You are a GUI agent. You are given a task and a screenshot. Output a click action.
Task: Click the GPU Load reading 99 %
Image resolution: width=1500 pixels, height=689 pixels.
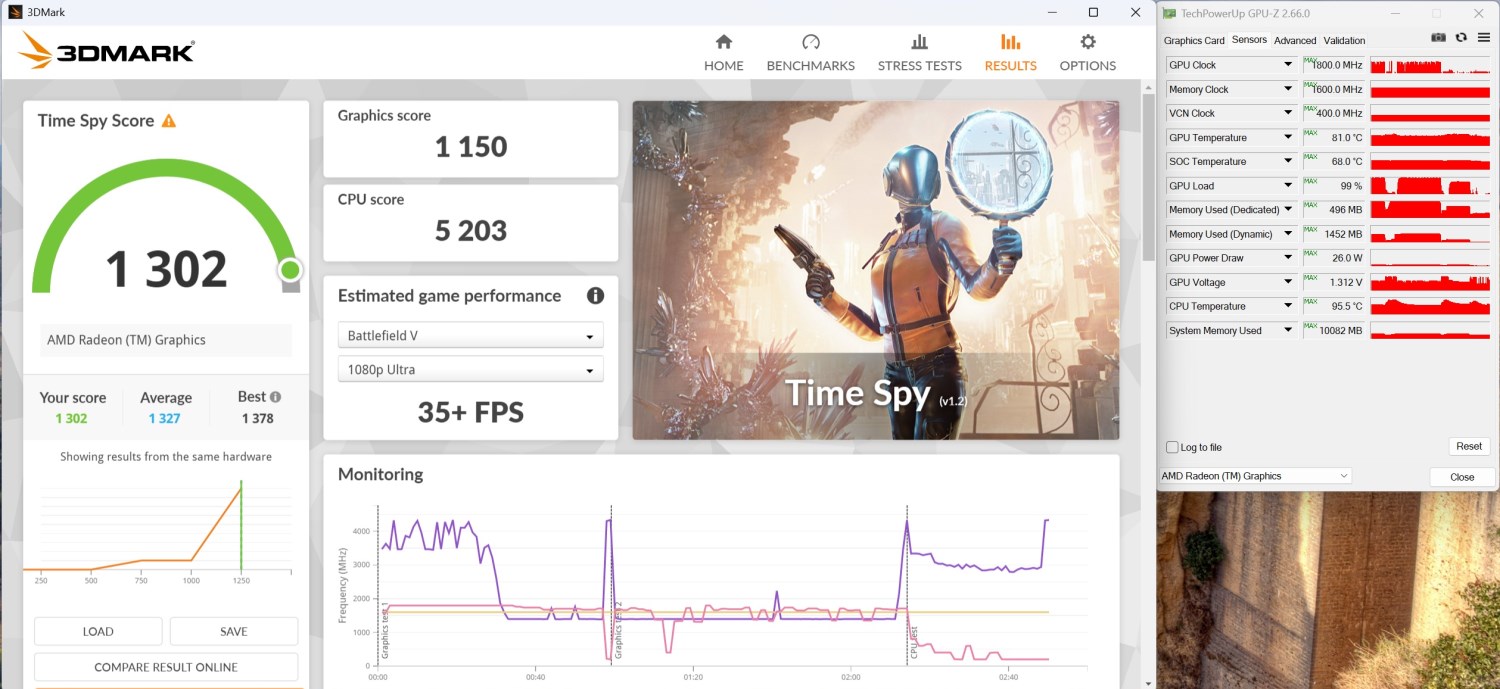click(x=1351, y=186)
